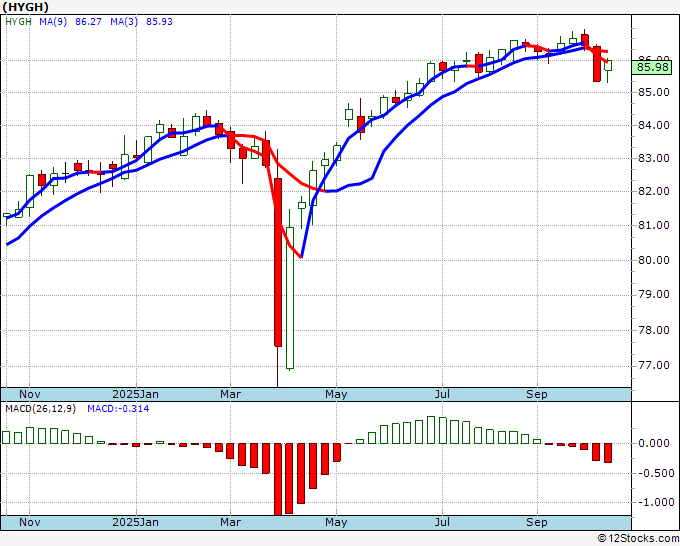Click the 80.00 price axis label
Image resolution: width=680 pixels, height=546 pixels.
pos(654,260)
